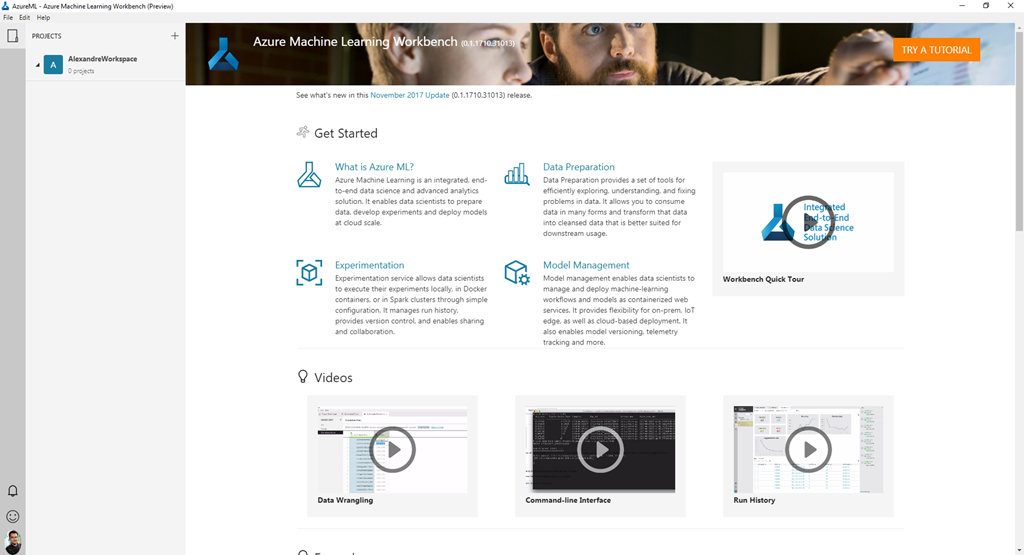Open the November 2017 Update link
The height and width of the screenshot is (555, 1024).
point(409,95)
